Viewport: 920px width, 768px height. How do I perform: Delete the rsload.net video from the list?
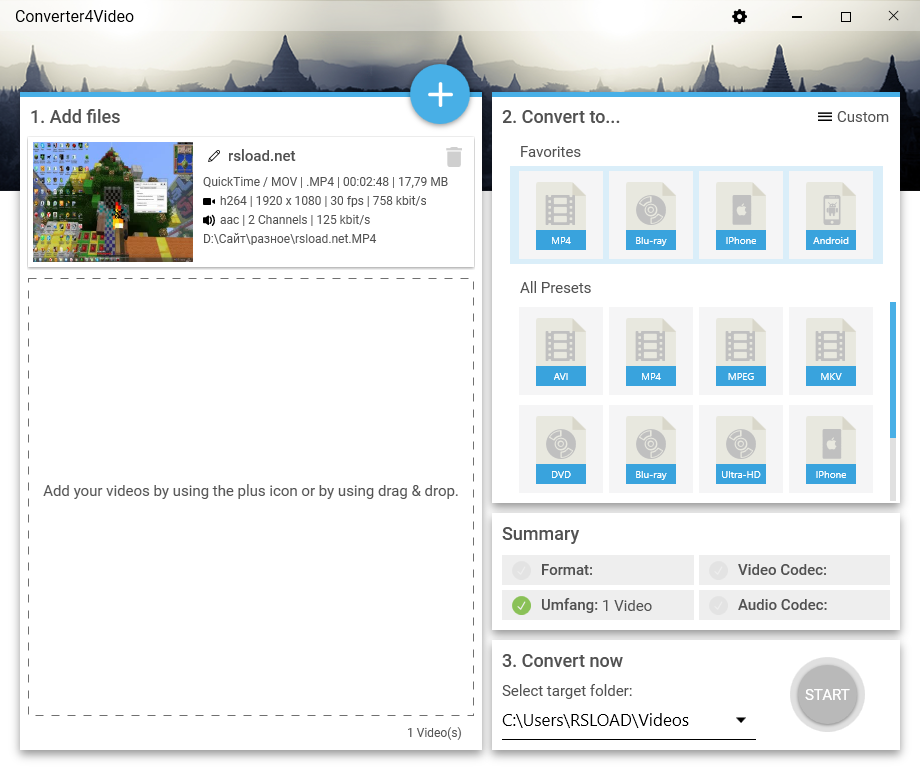pyautogui.click(x=454, y=156)
